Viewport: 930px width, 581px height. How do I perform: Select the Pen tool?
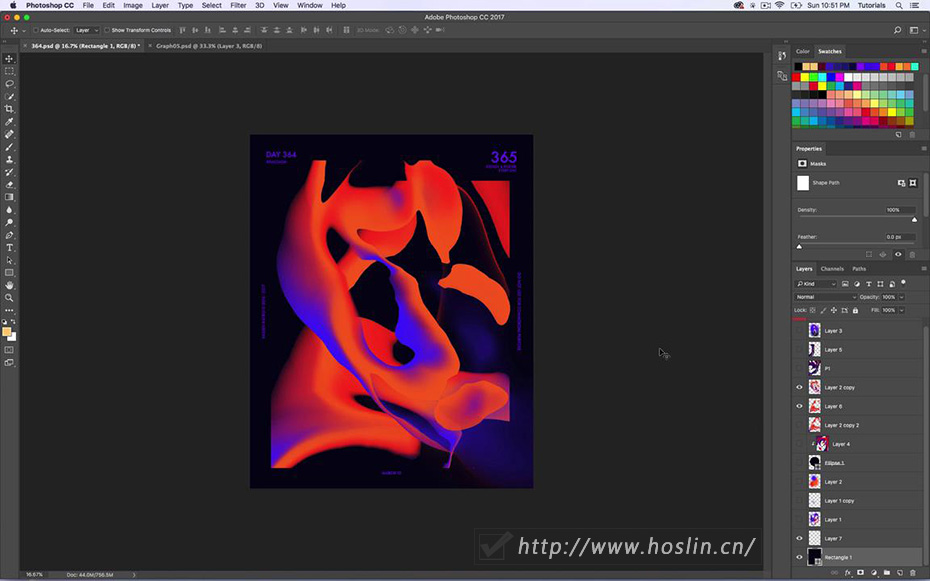click(x=9, y=235)
